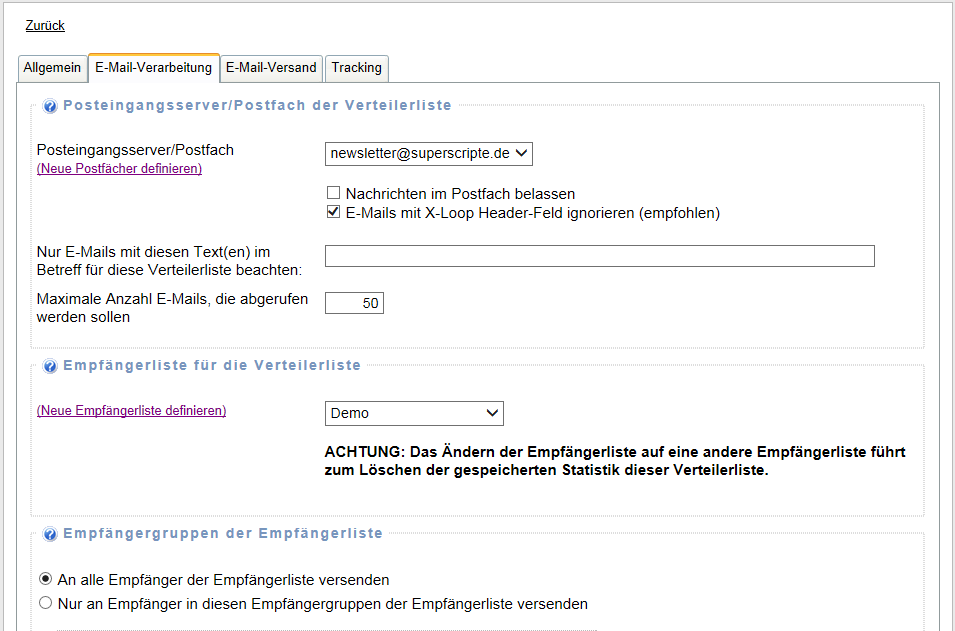Image resolution: width=955 pixels, height=631 pixels.
Task: Focus the maximum e-mail count field
Action: pyautogui.click(x=354, y=303)
